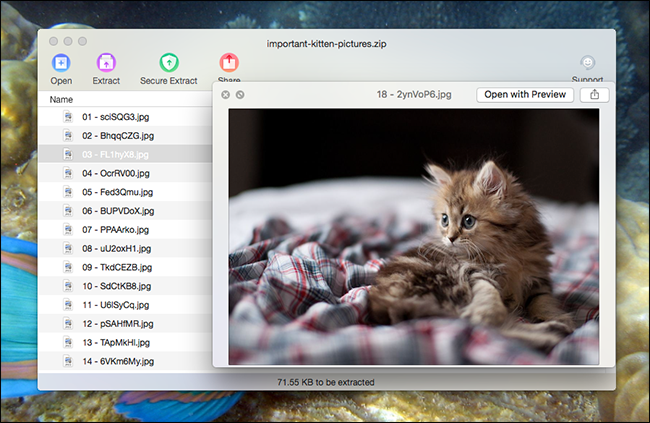Viewport: 650px width, 423px height.
Task: Select file 01 - sciSQG3.jpg
Action: click(x=125, y=117)
